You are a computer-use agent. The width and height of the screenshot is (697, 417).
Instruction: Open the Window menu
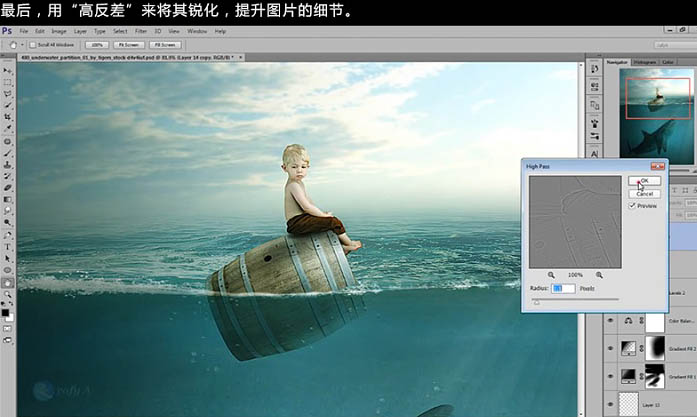click(196, 31)
